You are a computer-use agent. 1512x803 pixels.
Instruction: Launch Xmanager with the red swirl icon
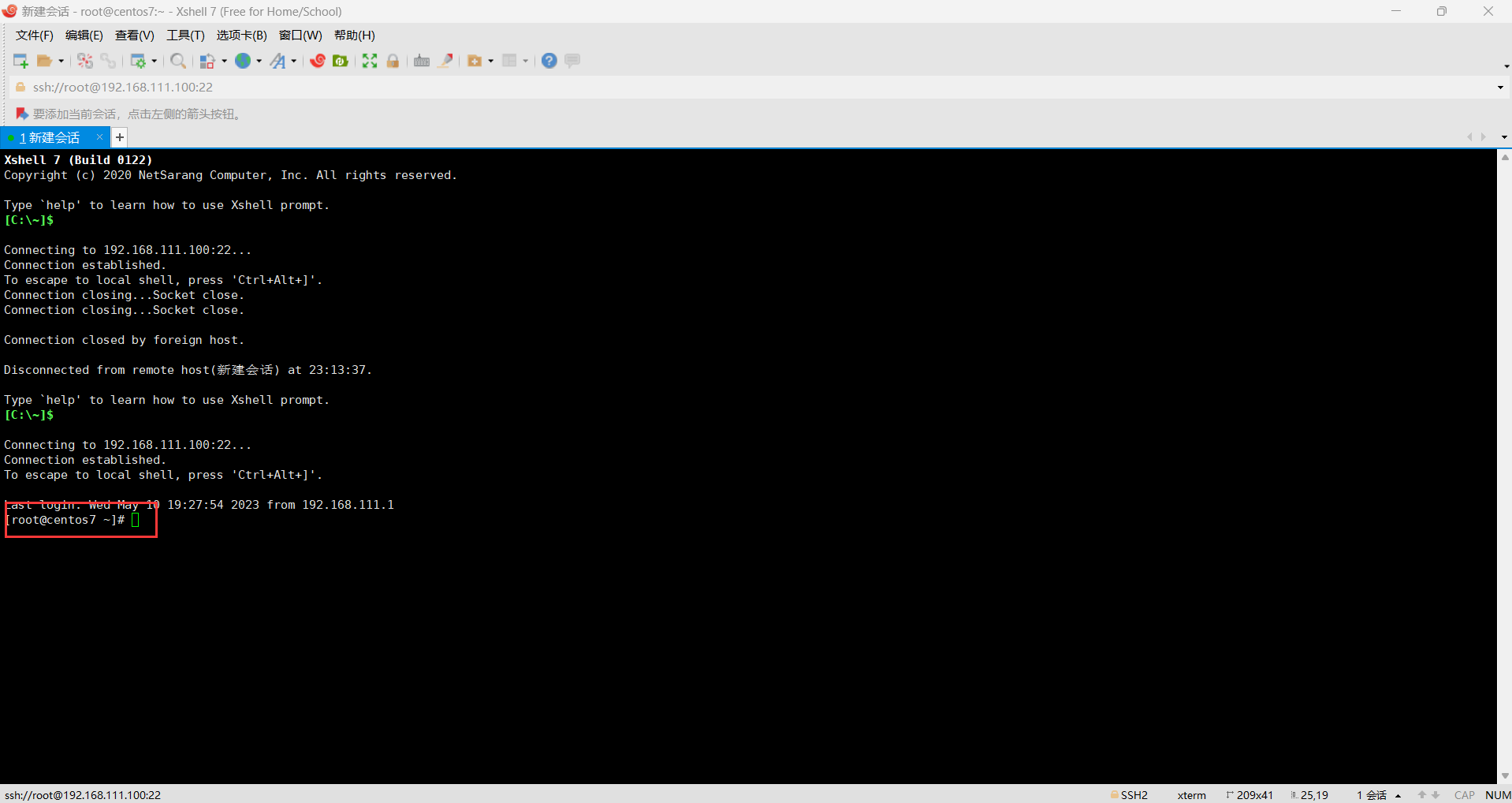[318, 61]
